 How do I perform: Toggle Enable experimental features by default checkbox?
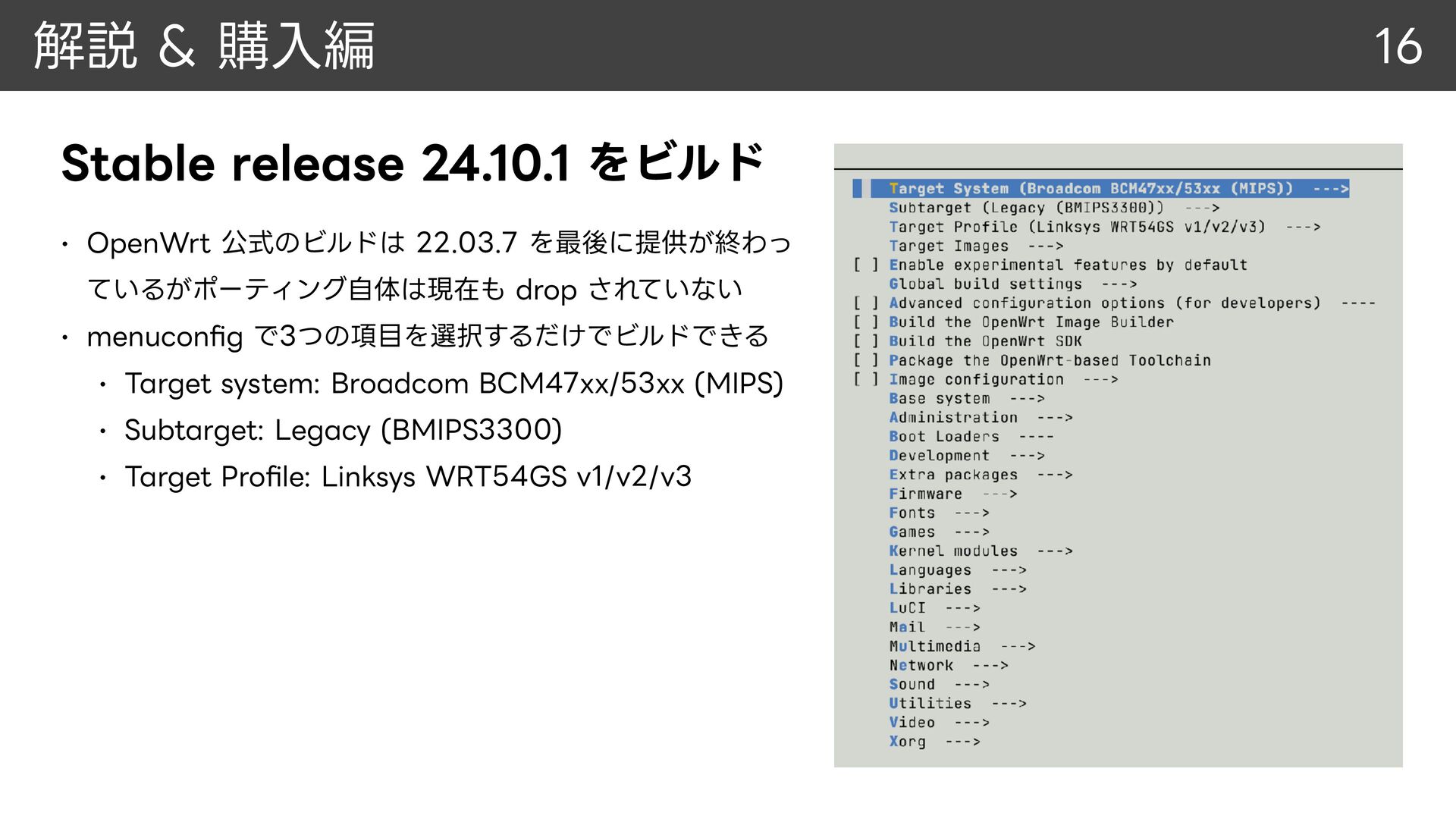865,265
